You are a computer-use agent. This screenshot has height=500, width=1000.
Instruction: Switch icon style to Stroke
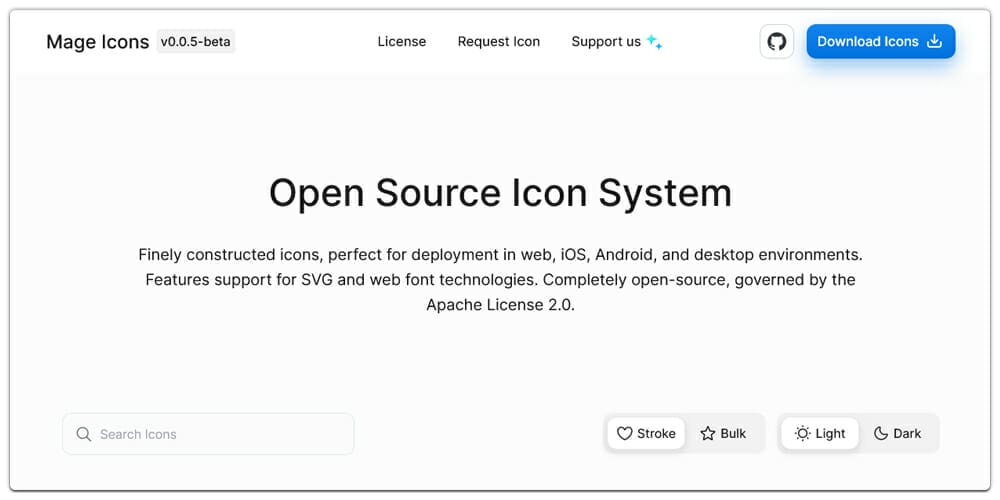646,434
